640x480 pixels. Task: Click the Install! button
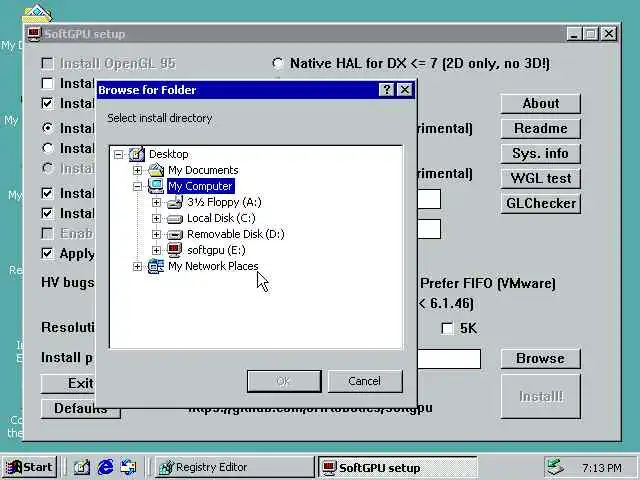(x=540, y=396)
